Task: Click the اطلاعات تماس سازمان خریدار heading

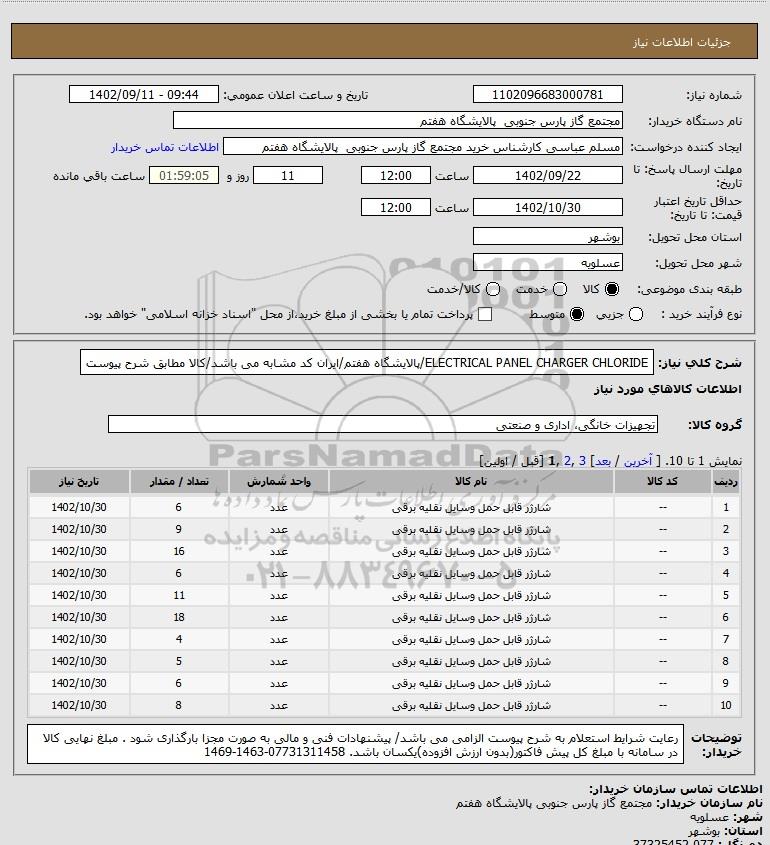Action: coord(676,789)
